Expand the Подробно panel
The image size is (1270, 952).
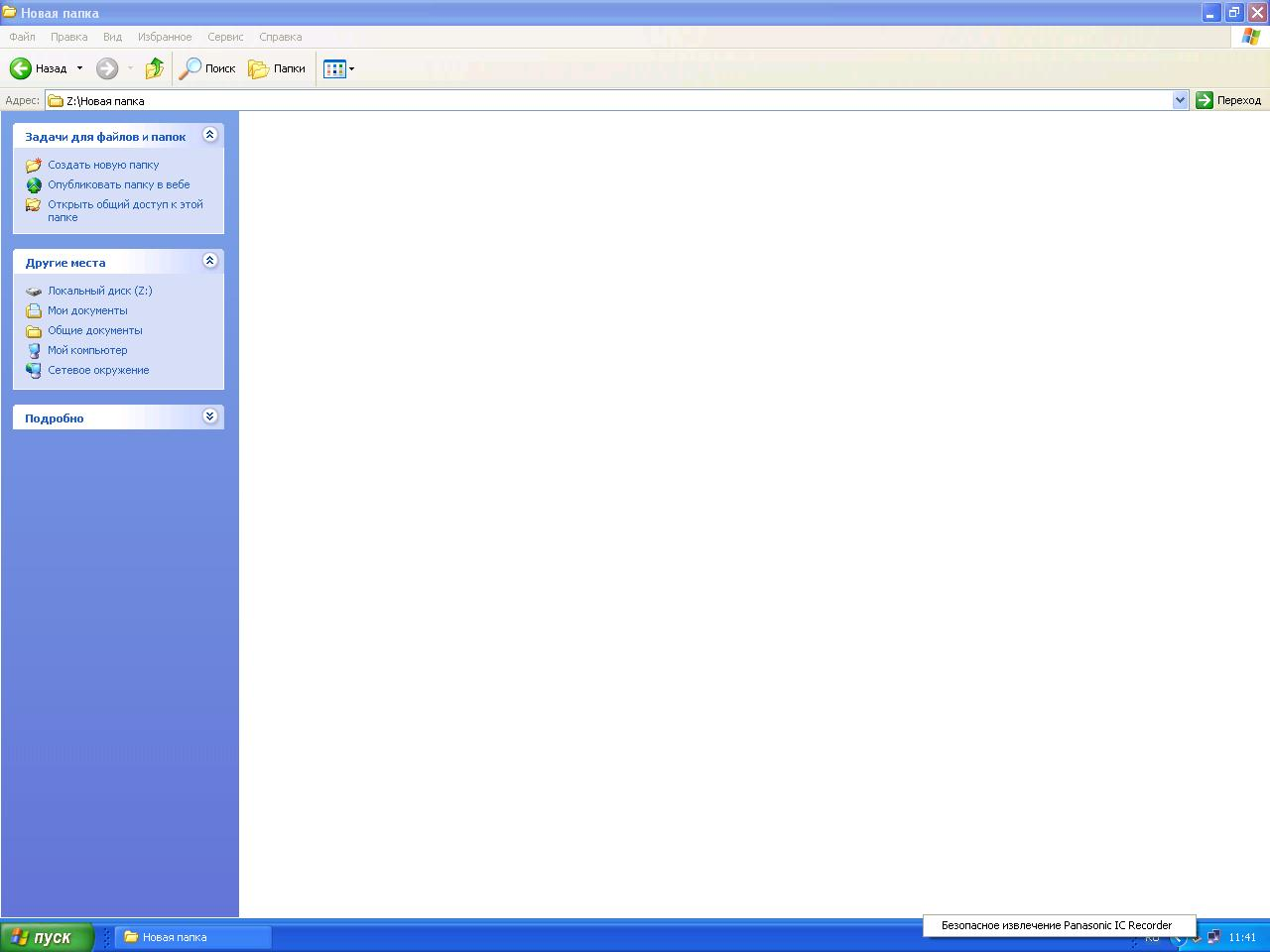pyautogui.click(x=209, y=416)
